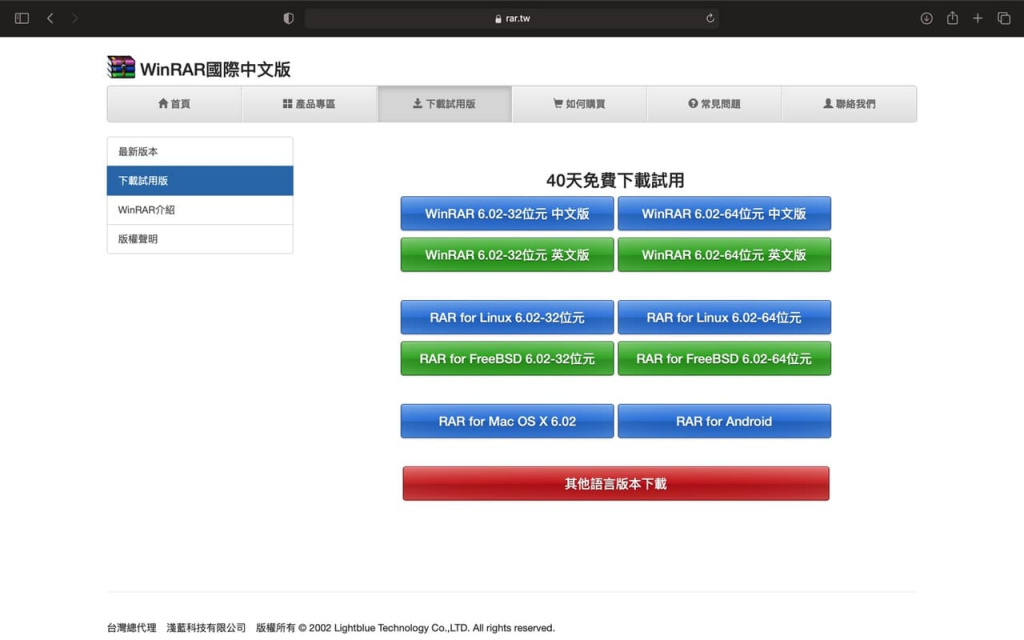Screen dimensions: 1024x640
Task: Download RAR for FreeBSD 6.02-32位元
Action: [507, 359]
